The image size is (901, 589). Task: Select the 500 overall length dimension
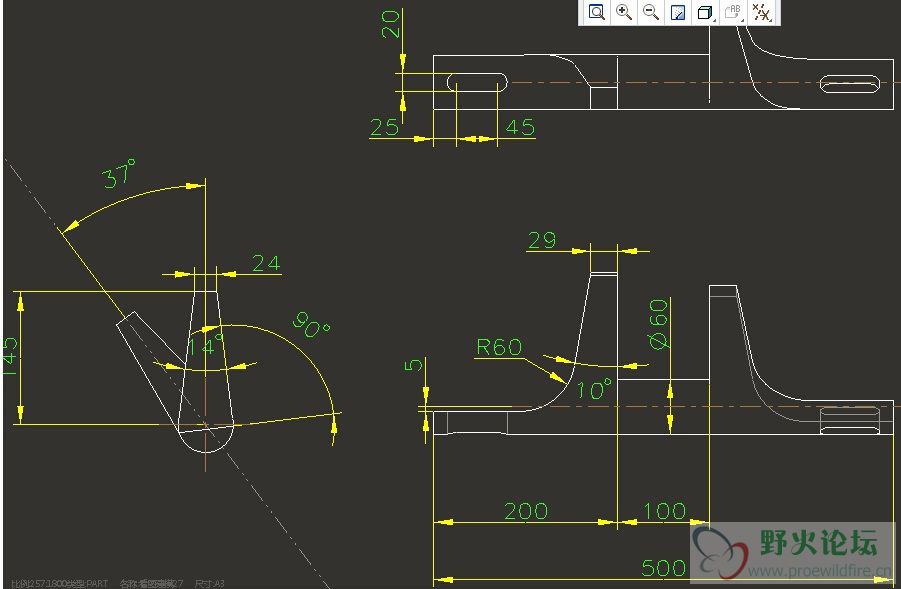[x=664, y=568]
